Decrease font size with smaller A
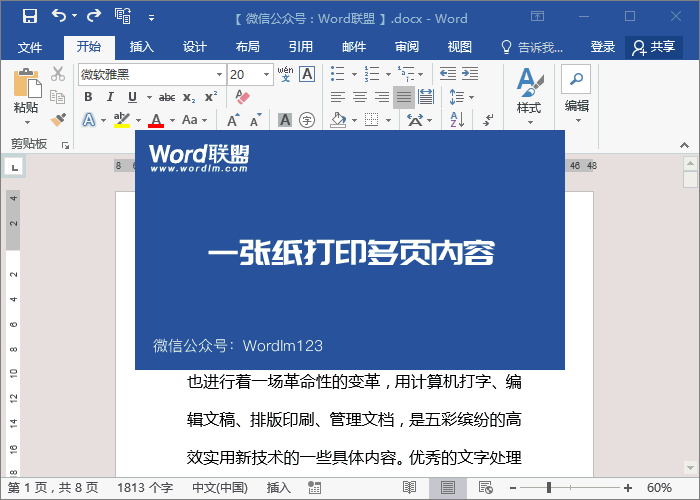The width and height of the screenshot is (700, 500). click(255, 120)
